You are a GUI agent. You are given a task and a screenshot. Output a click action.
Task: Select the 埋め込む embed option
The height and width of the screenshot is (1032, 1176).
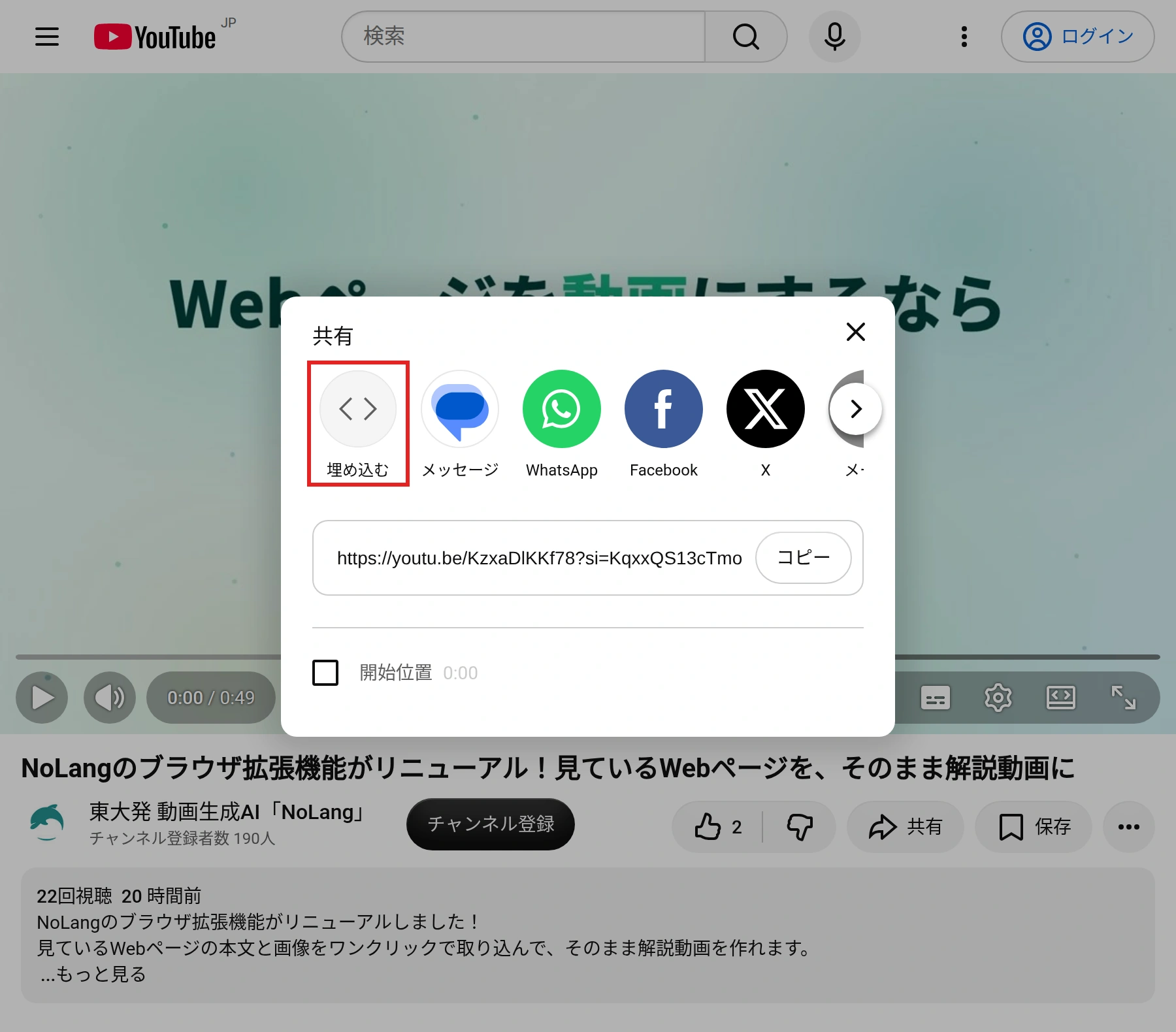click(x=358, y=423)
